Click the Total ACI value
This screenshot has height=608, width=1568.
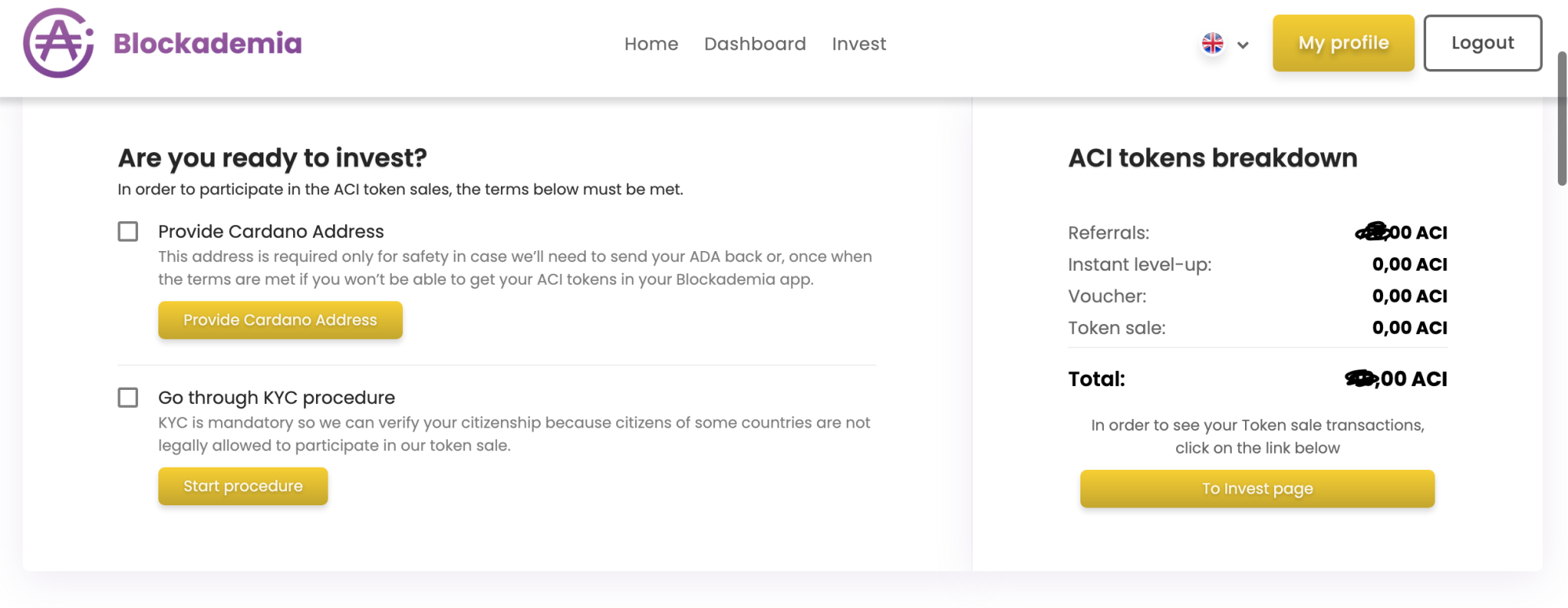pyautogui.click(x=1397, y=379)
